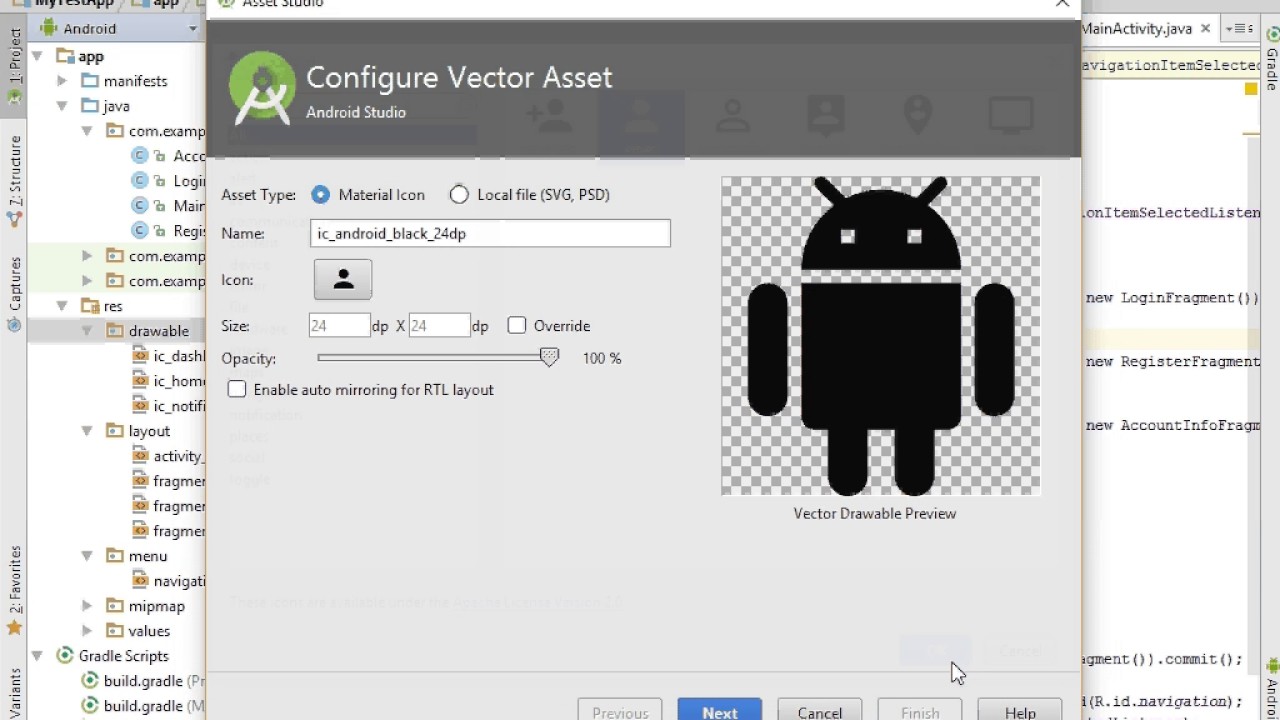This screenshot has height=720, width=1280.
Task: Click the Vector Drawable Preview android image
Action: tap(881, 336)
